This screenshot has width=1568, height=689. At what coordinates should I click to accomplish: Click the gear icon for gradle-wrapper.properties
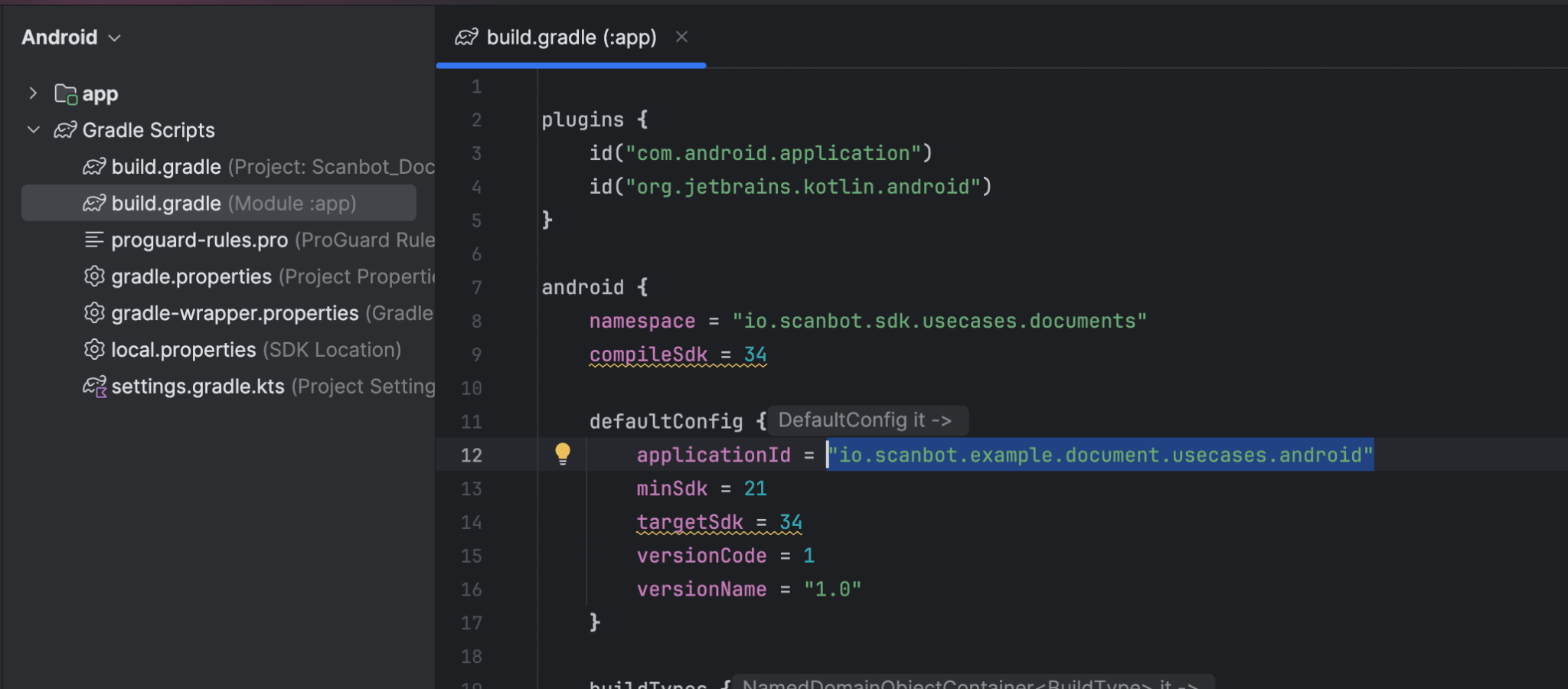tap(93, 313)
